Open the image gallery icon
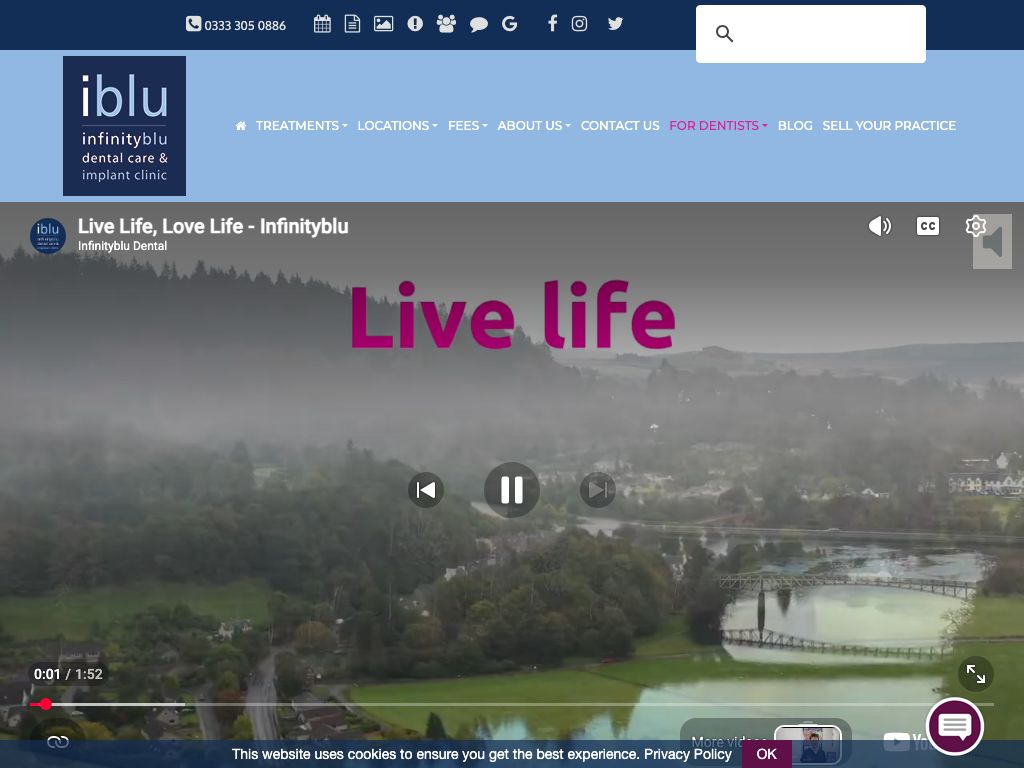Screen dimensions: 1024x768 383,24
